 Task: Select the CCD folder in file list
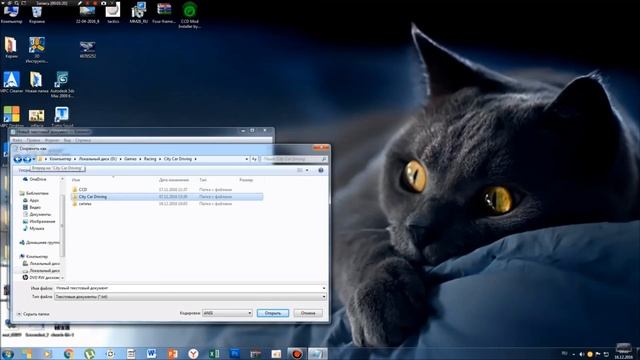(83, 190)
